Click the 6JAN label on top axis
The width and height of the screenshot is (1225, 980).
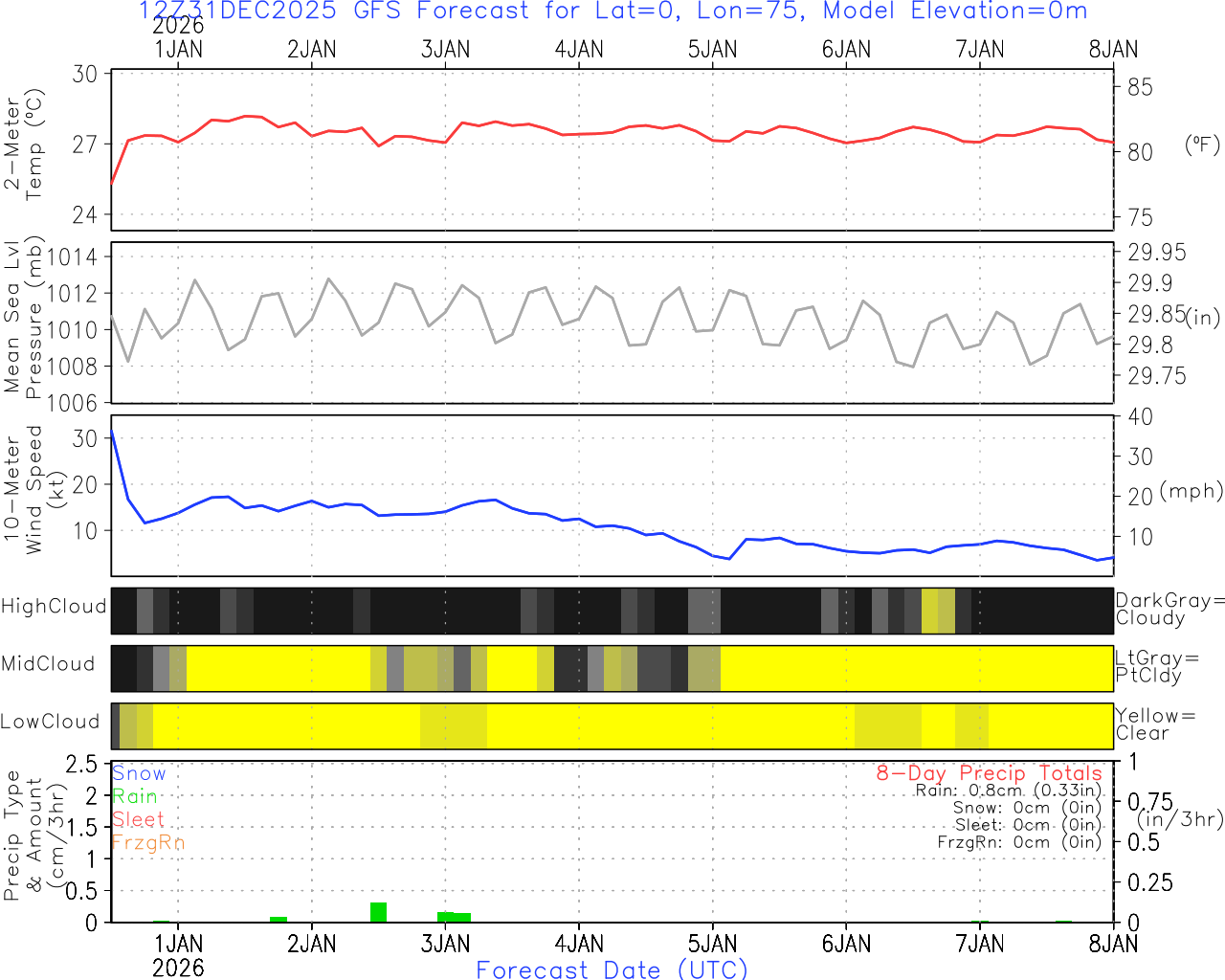[x=846, y=50]
